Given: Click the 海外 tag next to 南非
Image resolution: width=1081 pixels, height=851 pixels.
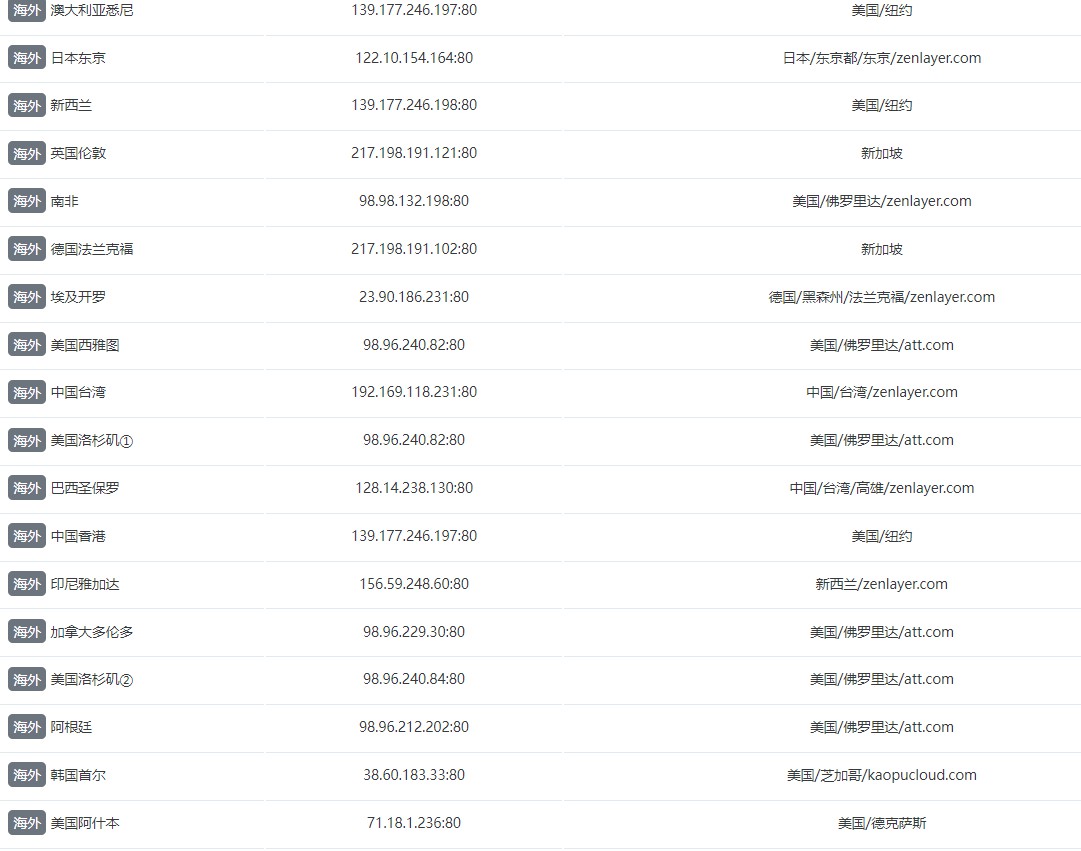Looking at the screenshot, I should pos(27,201).
